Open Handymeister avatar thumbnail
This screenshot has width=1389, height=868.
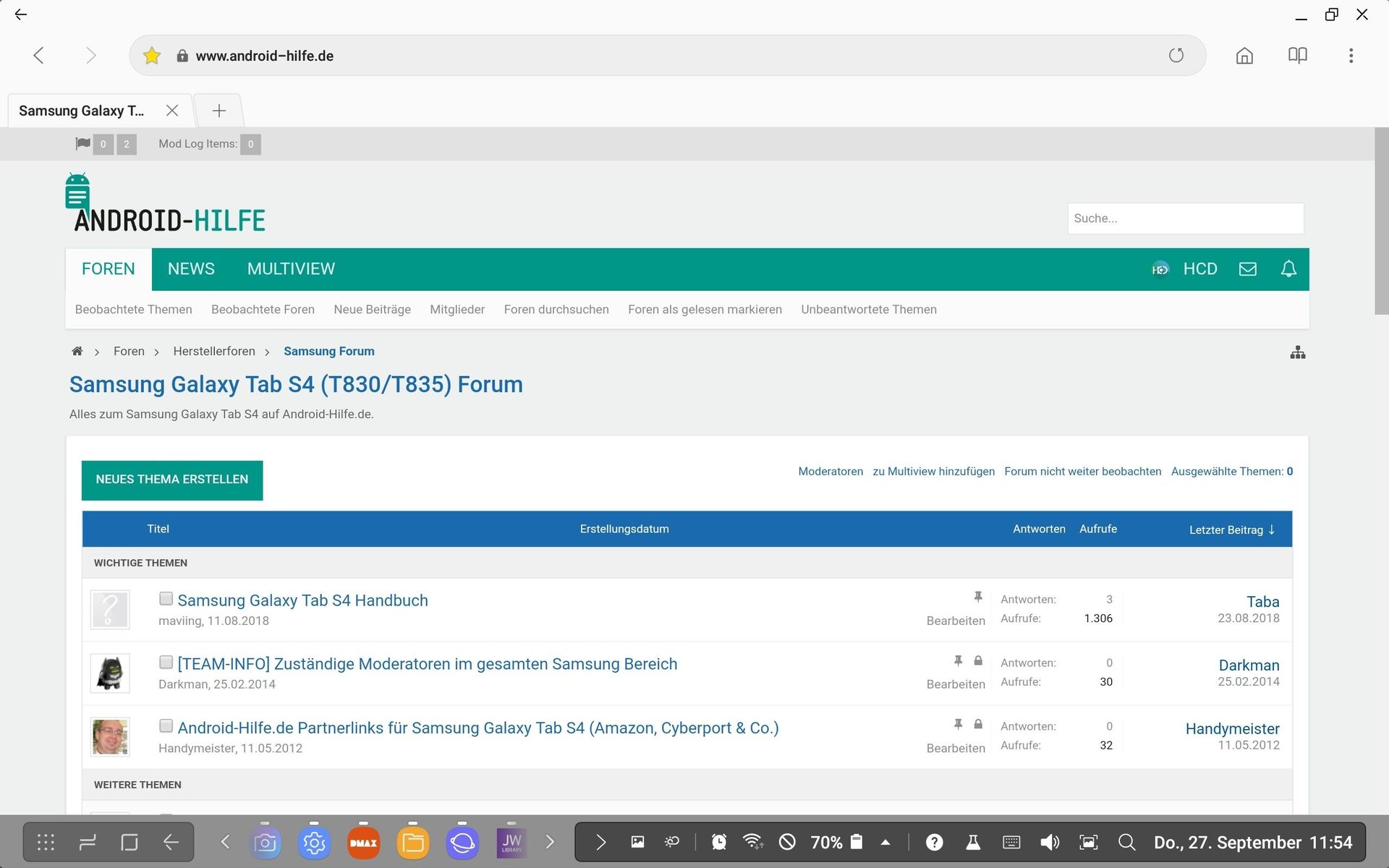[110, 737]
